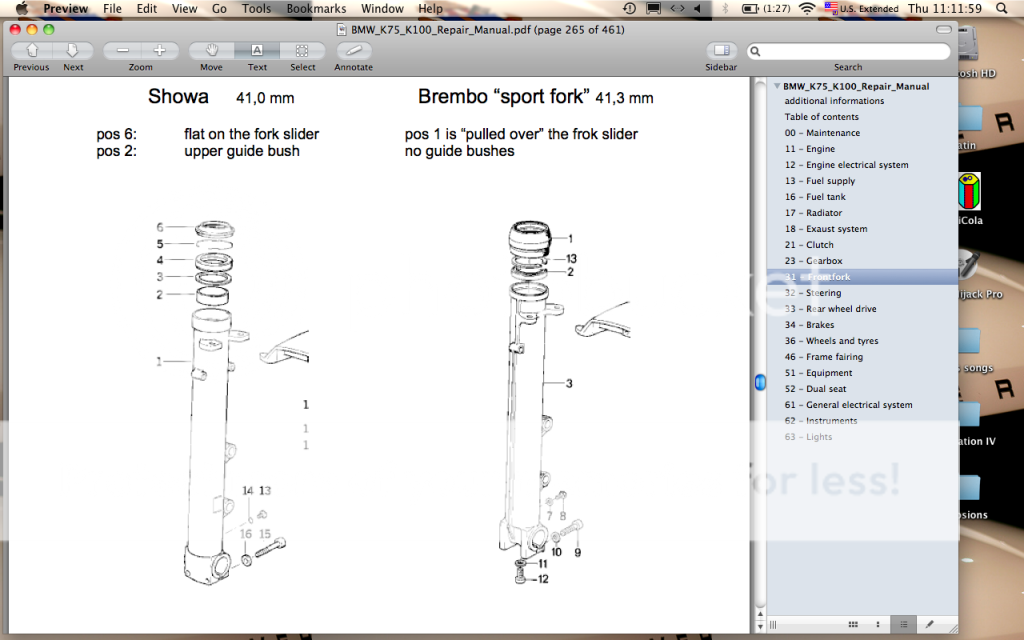Activate the Text selection tool
This screenshot has height=640, width=1024.
click(x=257, y=50)
